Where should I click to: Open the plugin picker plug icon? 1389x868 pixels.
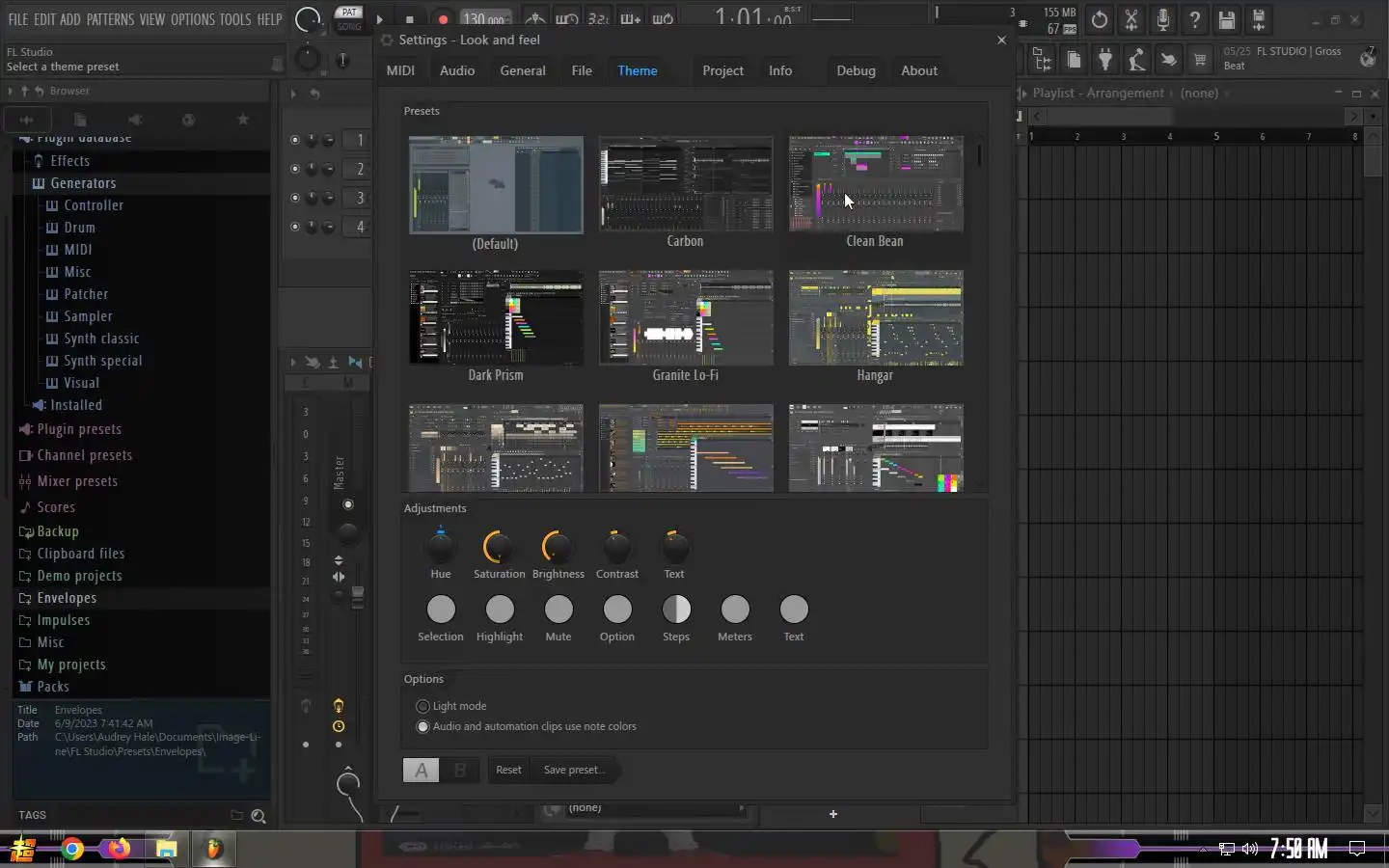click(x=1105, y=60)
